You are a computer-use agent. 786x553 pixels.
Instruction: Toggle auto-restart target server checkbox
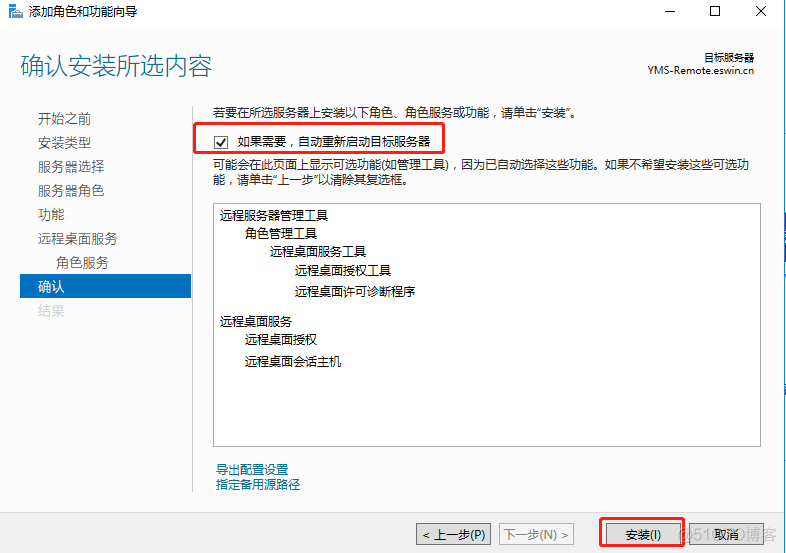(x=221, y=142)
